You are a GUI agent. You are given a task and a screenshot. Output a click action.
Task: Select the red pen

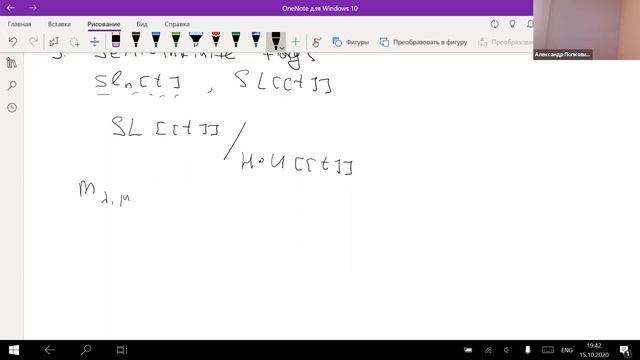(x=216, y=40)
